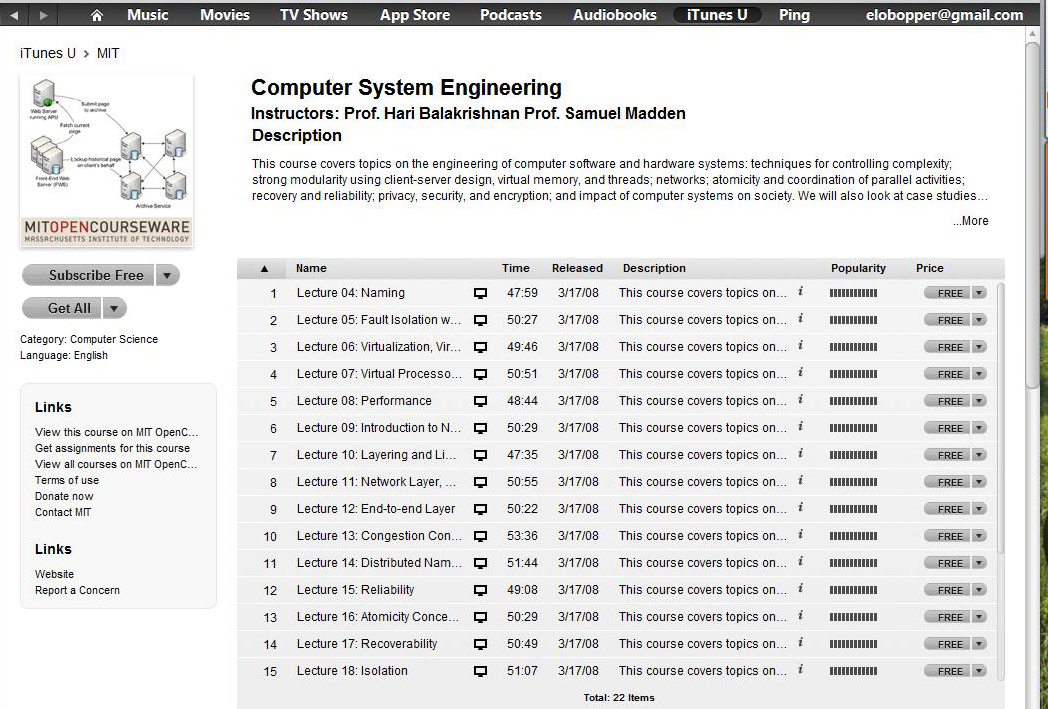The width and height of the screenshot is (1048, 709).
Task: Click the MIT breadcrumb link
Action: pos(108,53)
